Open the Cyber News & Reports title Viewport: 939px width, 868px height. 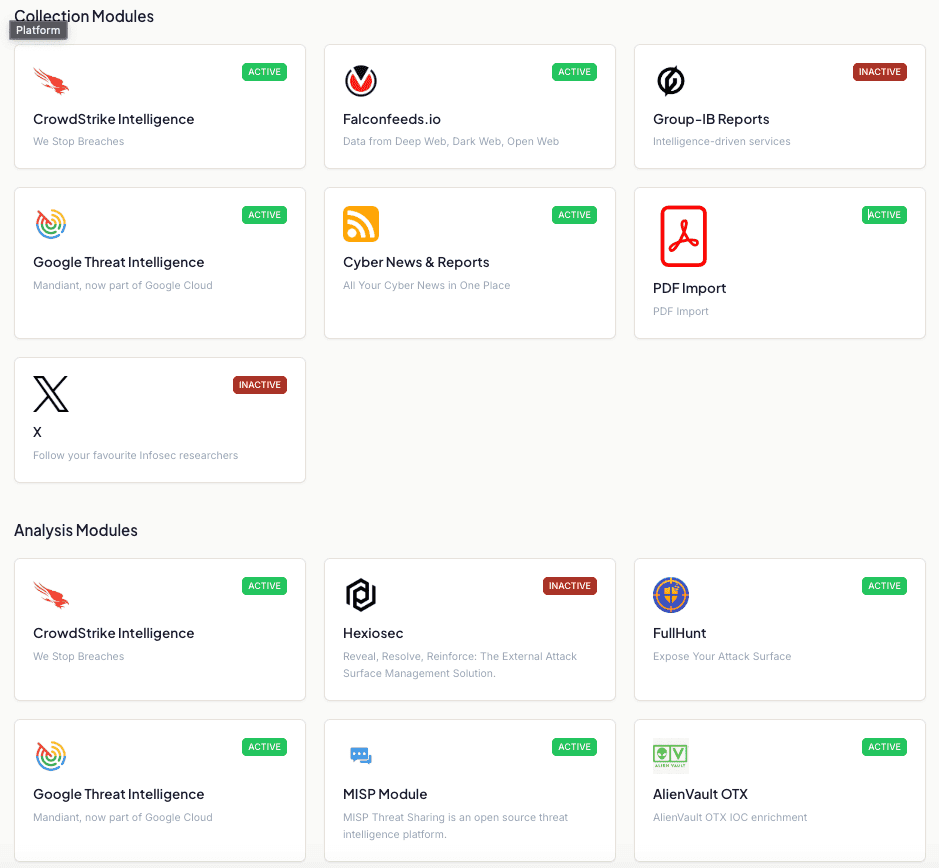point(416,262)
